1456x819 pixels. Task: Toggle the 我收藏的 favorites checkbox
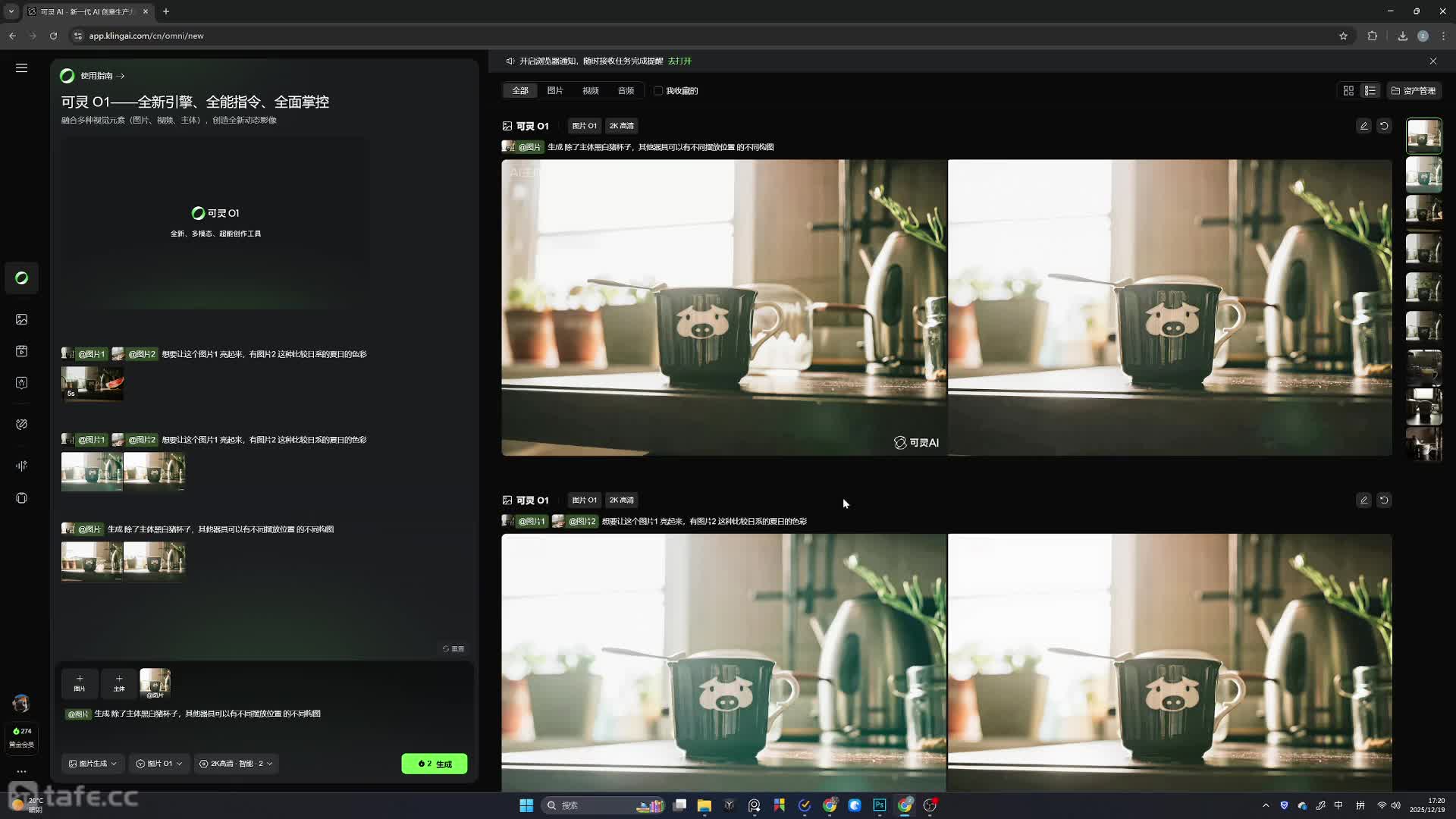pyautogui.click(x=658, y=90)
